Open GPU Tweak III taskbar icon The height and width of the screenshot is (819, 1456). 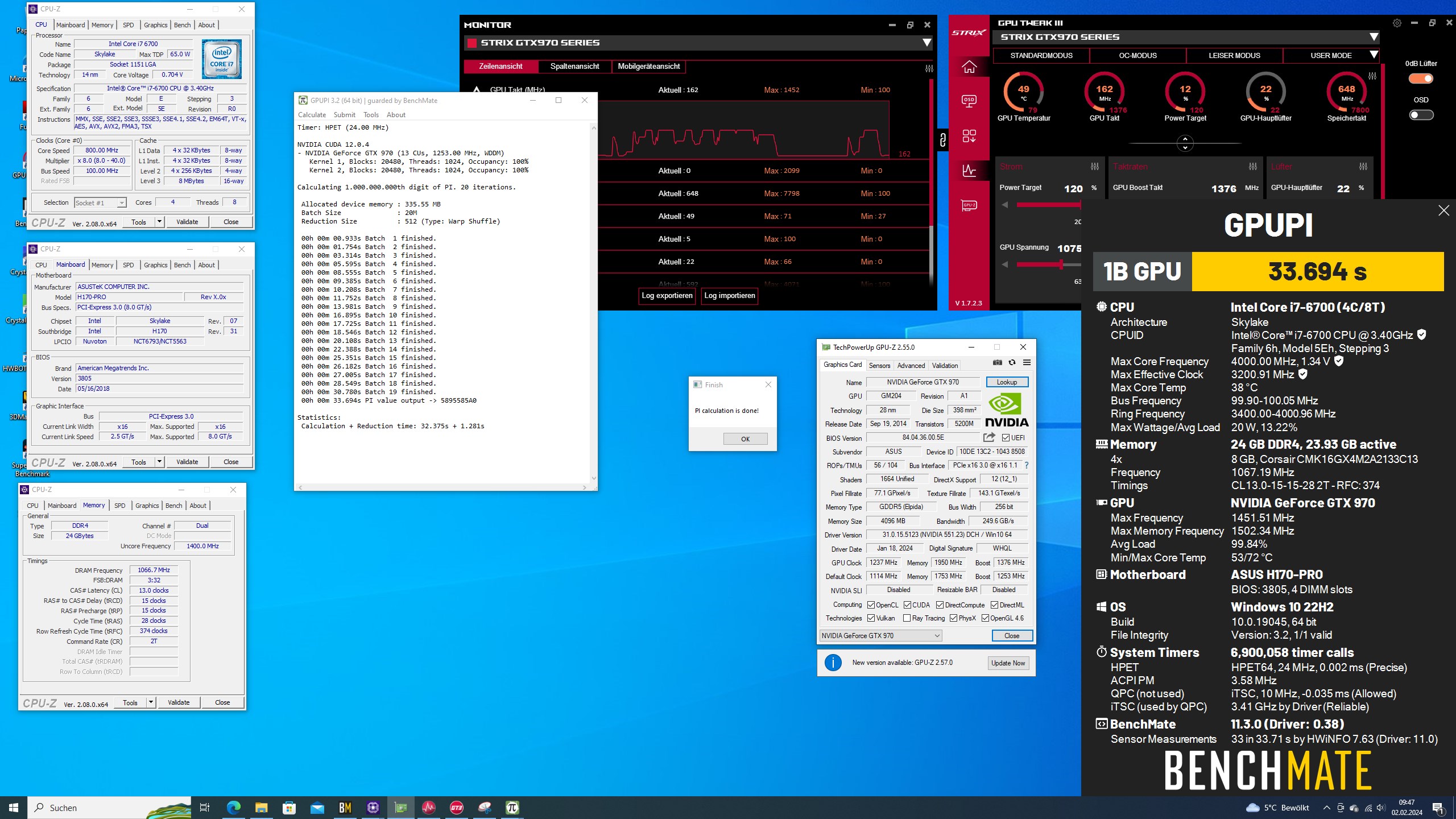coord(456,808)
